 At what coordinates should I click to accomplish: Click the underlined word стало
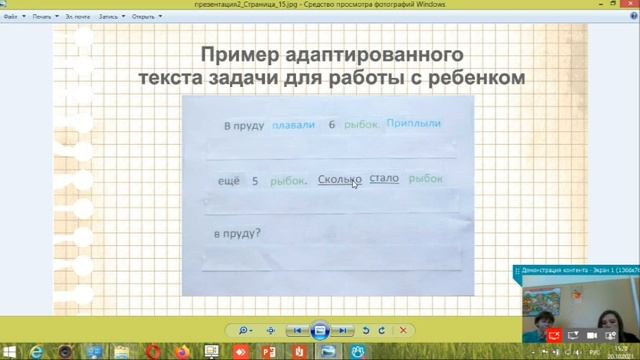384,178
